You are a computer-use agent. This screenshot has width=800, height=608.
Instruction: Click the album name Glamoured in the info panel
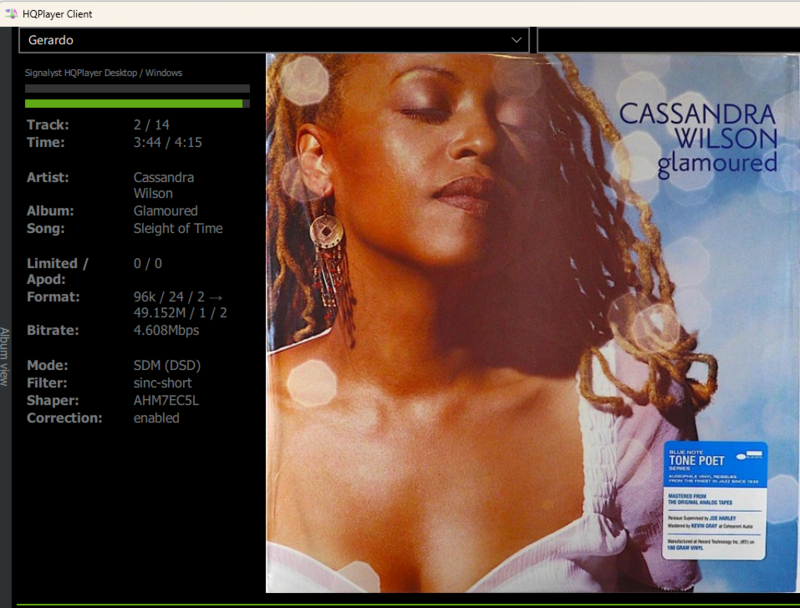coord(165,211)
